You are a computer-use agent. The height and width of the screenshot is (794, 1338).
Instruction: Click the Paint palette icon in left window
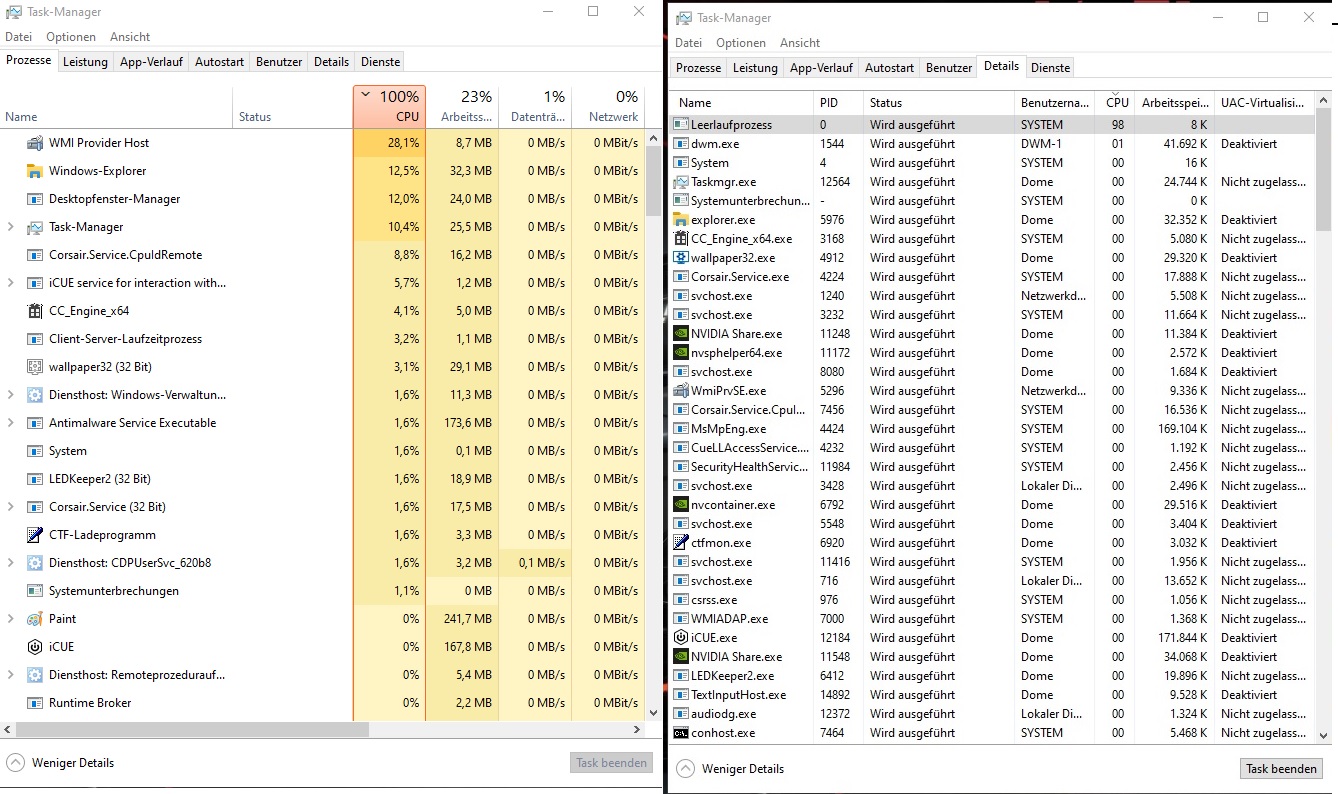point(35,619)
